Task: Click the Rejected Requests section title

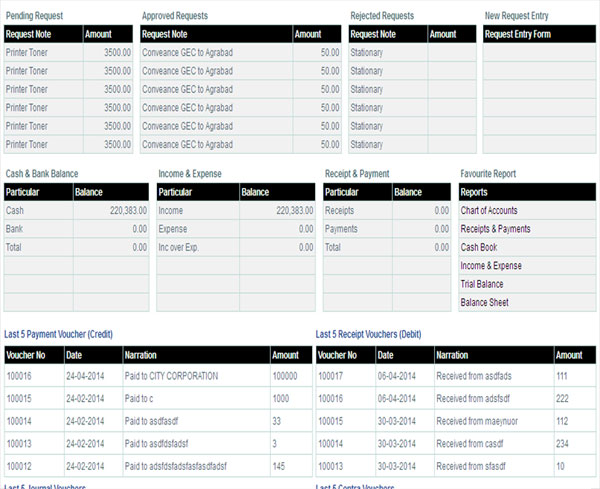Action: click(382, 16)
